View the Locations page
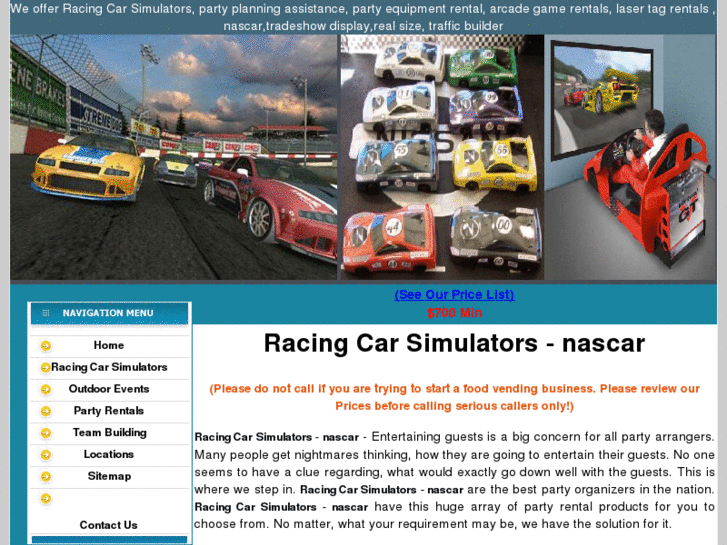Image resolution: width=727 pixels, height=545 pixels. pos(108,454)
